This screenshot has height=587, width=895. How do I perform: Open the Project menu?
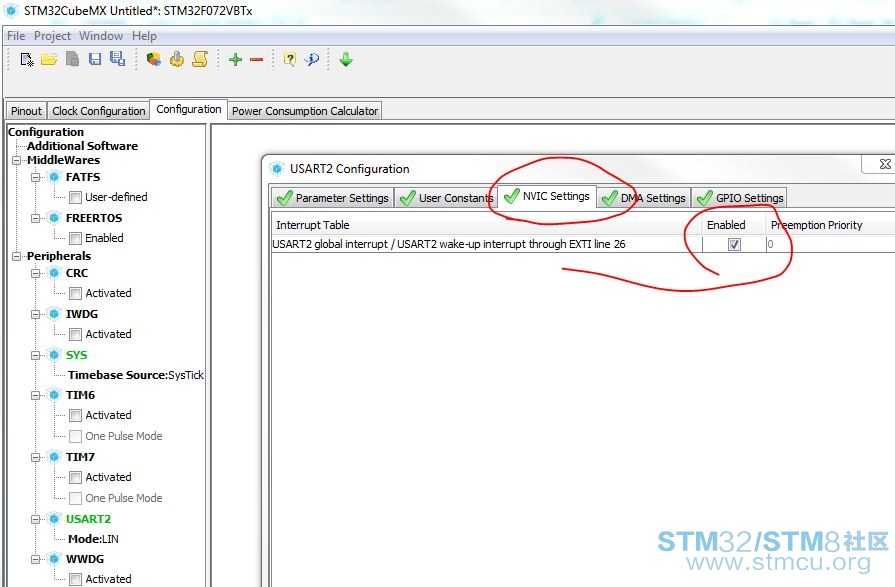click(x=52, y=36)
